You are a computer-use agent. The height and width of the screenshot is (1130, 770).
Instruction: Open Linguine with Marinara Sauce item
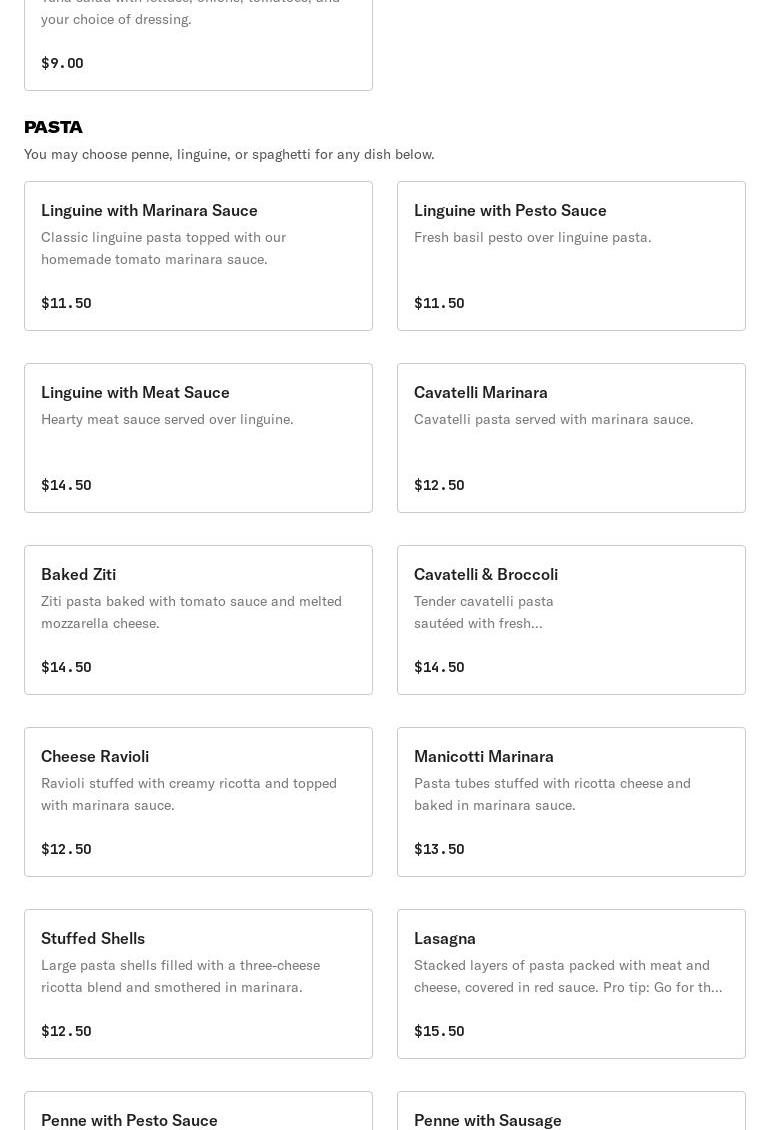click(198, 256)
